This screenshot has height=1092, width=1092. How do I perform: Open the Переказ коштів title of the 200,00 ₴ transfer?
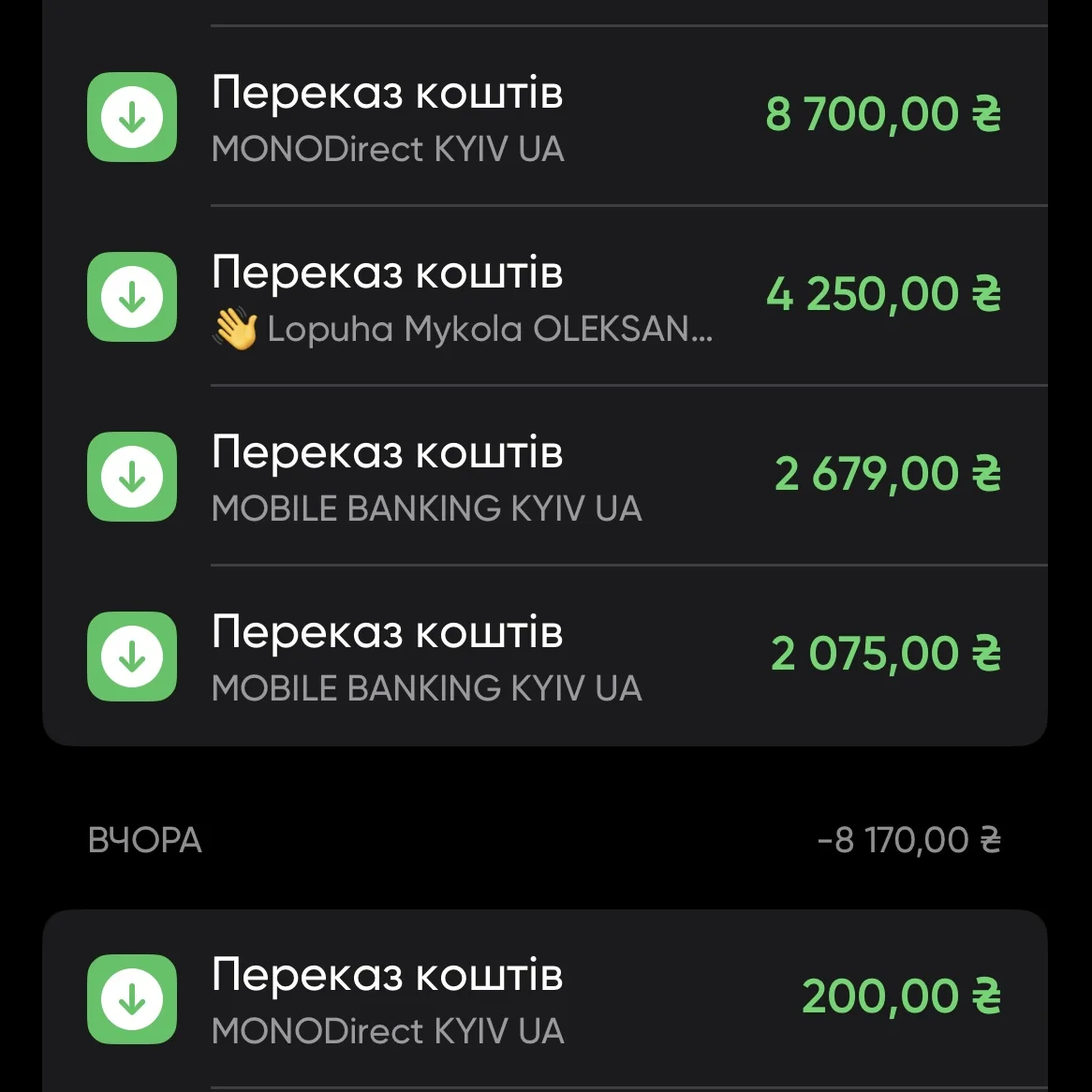pyautogui.click(x=388, y=975)
